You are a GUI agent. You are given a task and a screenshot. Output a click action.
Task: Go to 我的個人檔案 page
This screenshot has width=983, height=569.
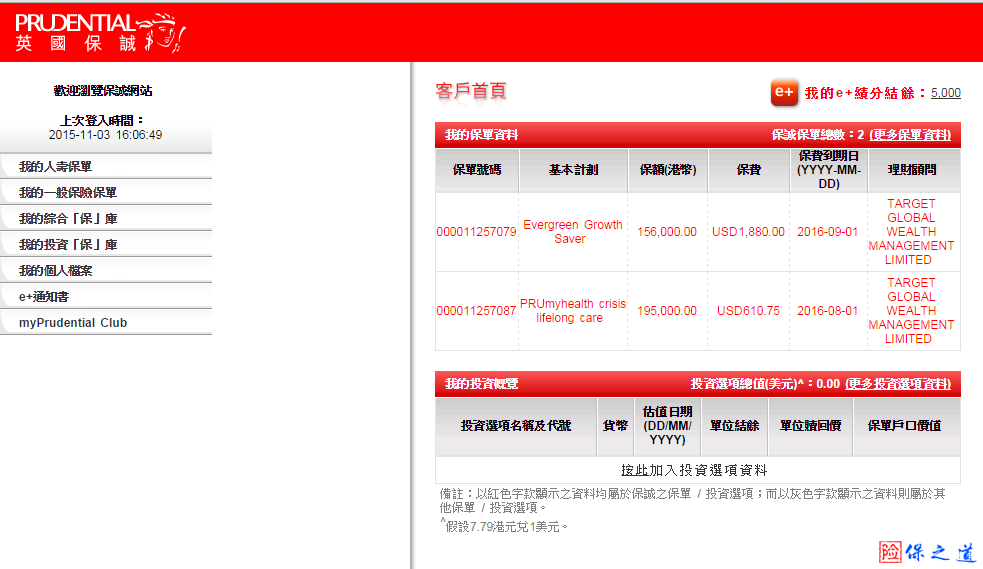(x=106, y=271)
